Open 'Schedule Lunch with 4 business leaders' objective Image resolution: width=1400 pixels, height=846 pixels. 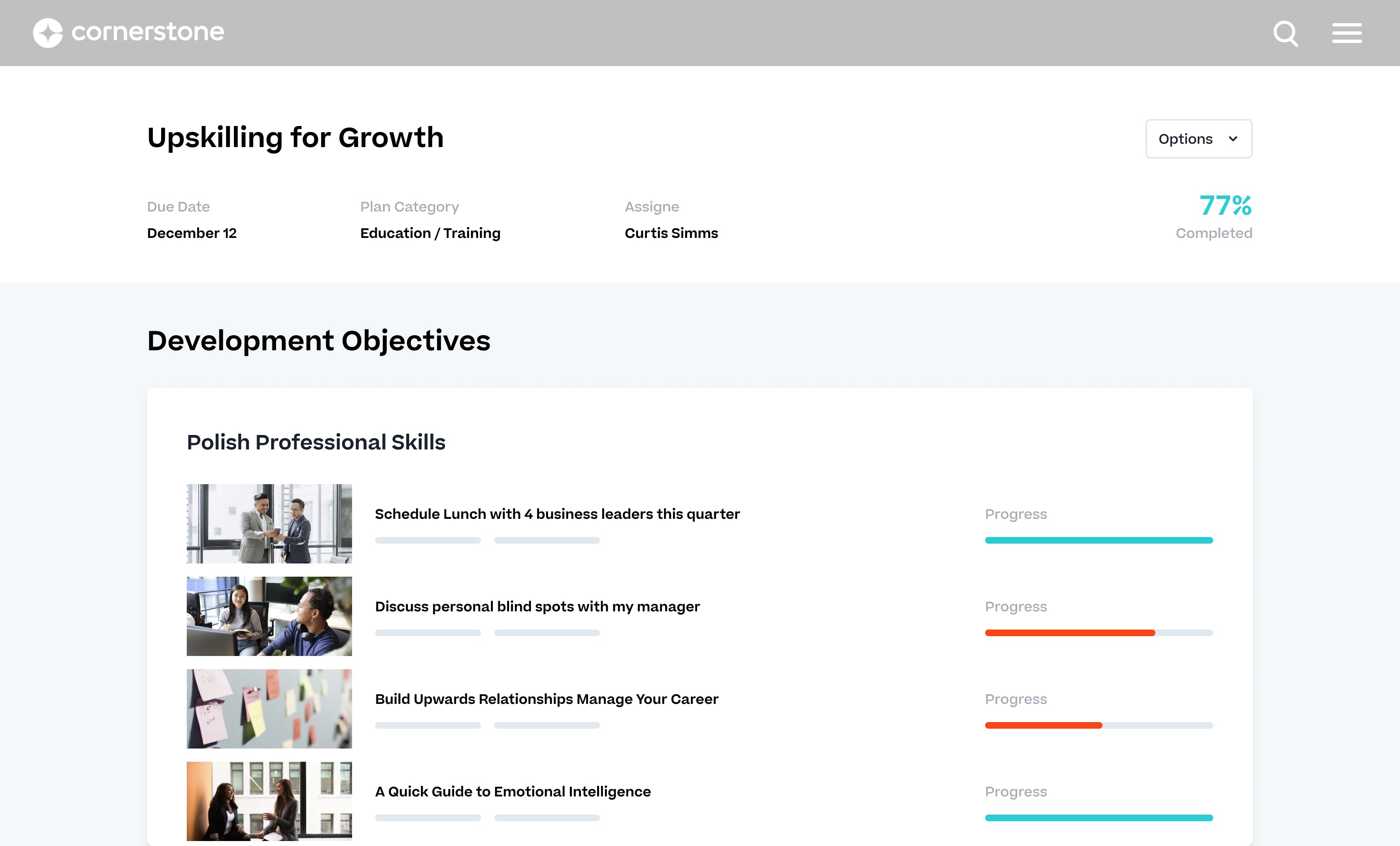pyautogui.click(x=557, y=513)
